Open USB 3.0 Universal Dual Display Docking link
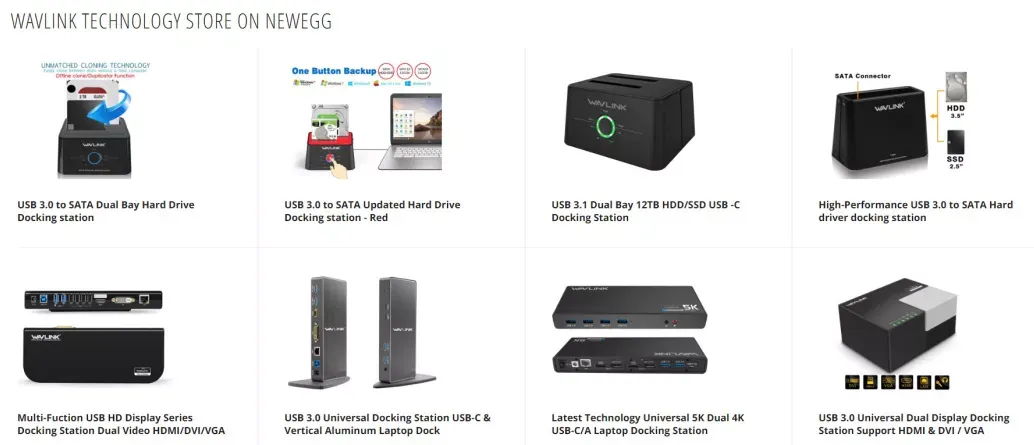This screenshot has width=1034, height=445. pos(913,424)
